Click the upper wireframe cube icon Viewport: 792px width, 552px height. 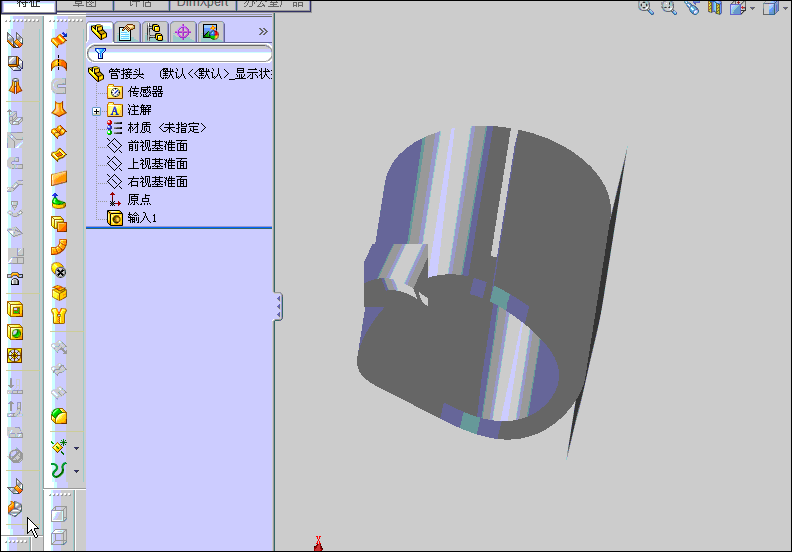coord(59,514)
